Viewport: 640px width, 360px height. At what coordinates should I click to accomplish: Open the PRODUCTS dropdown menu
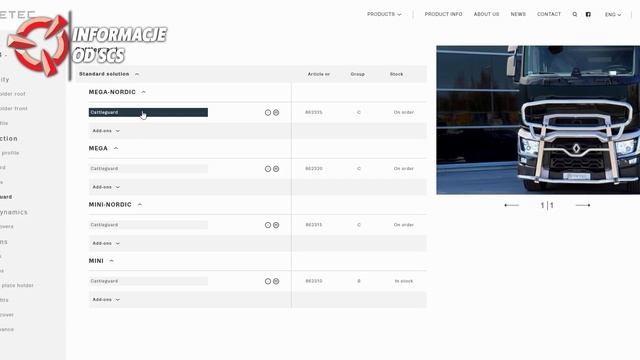[384, 14]
